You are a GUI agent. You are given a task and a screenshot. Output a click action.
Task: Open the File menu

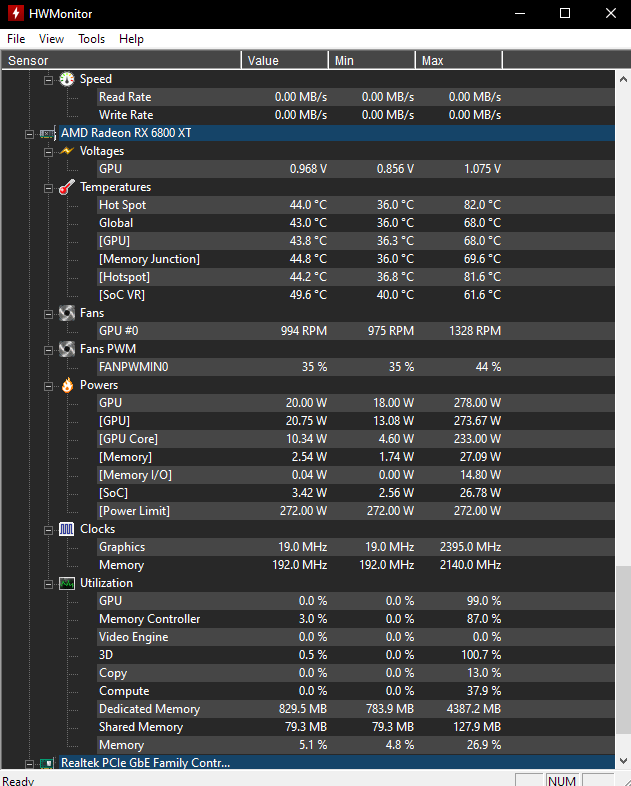pyautogui.click(x=16, y=39)
